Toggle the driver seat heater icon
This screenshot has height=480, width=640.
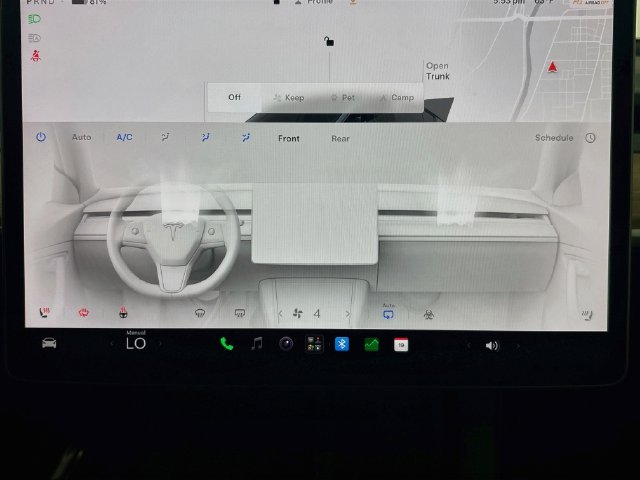point(44,313)
